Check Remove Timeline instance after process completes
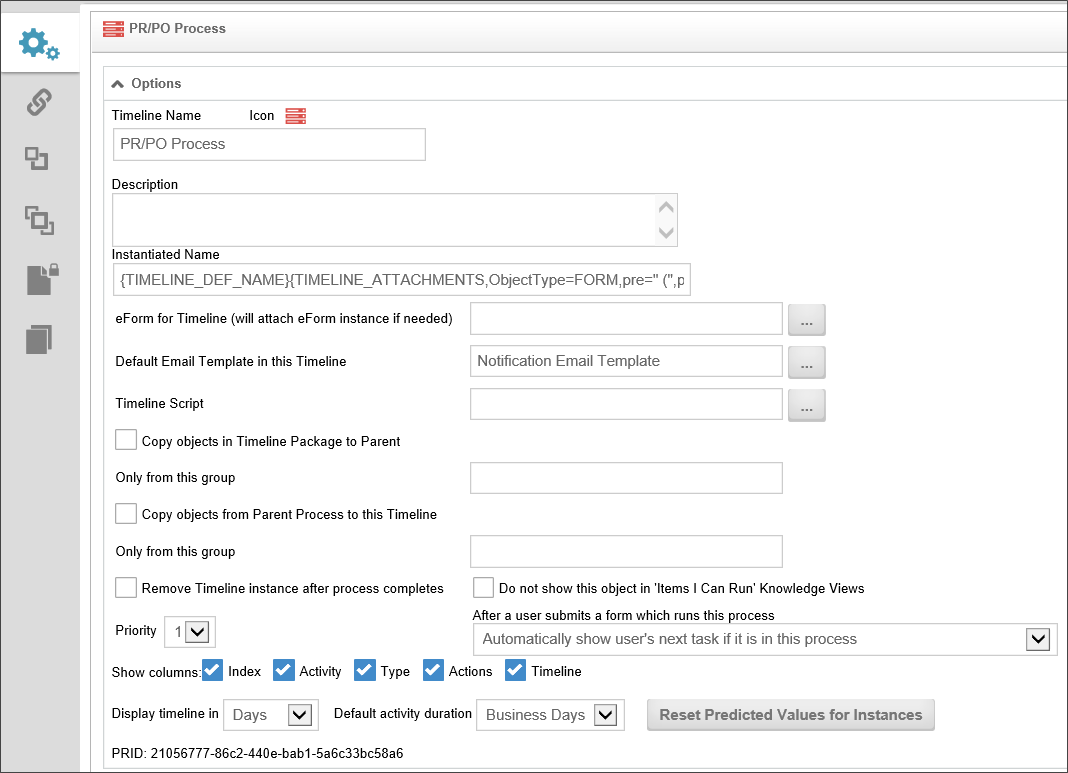Screen dimensions: 1068x773 [x=126, y=587]
